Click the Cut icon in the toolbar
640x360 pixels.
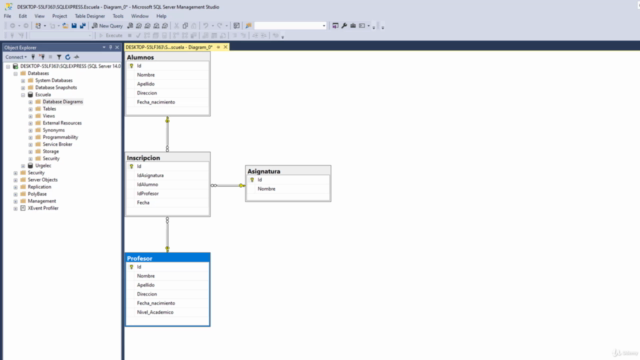point(176,26)
